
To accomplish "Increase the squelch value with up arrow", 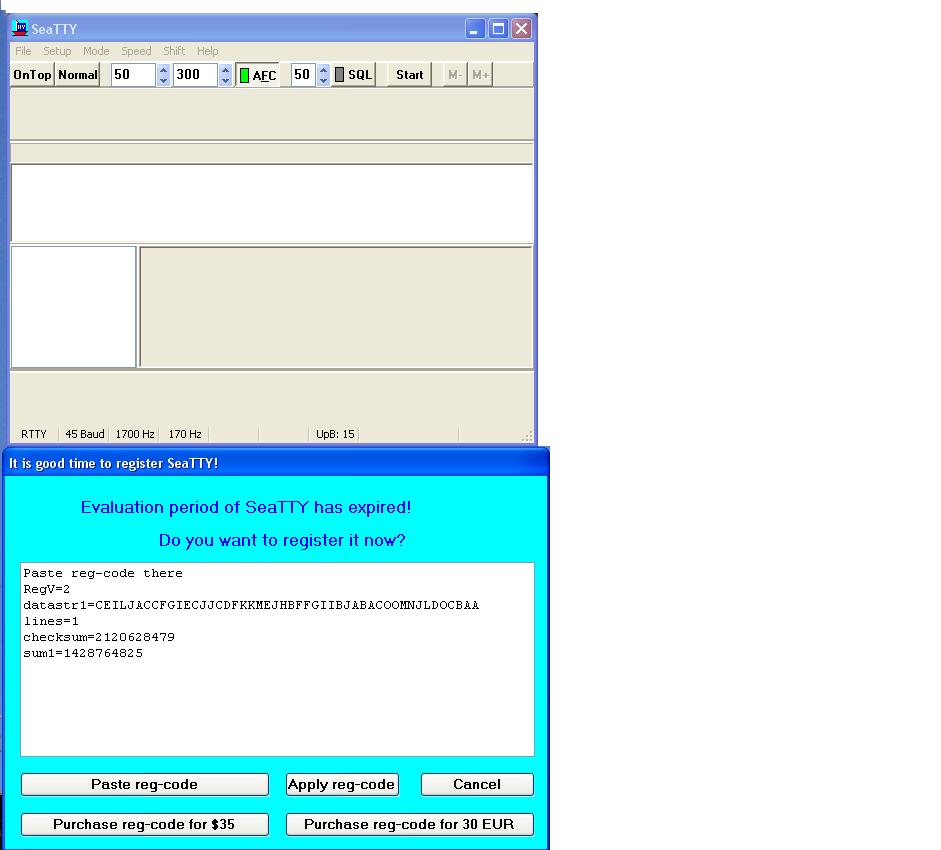I will [x=323, y=70].
